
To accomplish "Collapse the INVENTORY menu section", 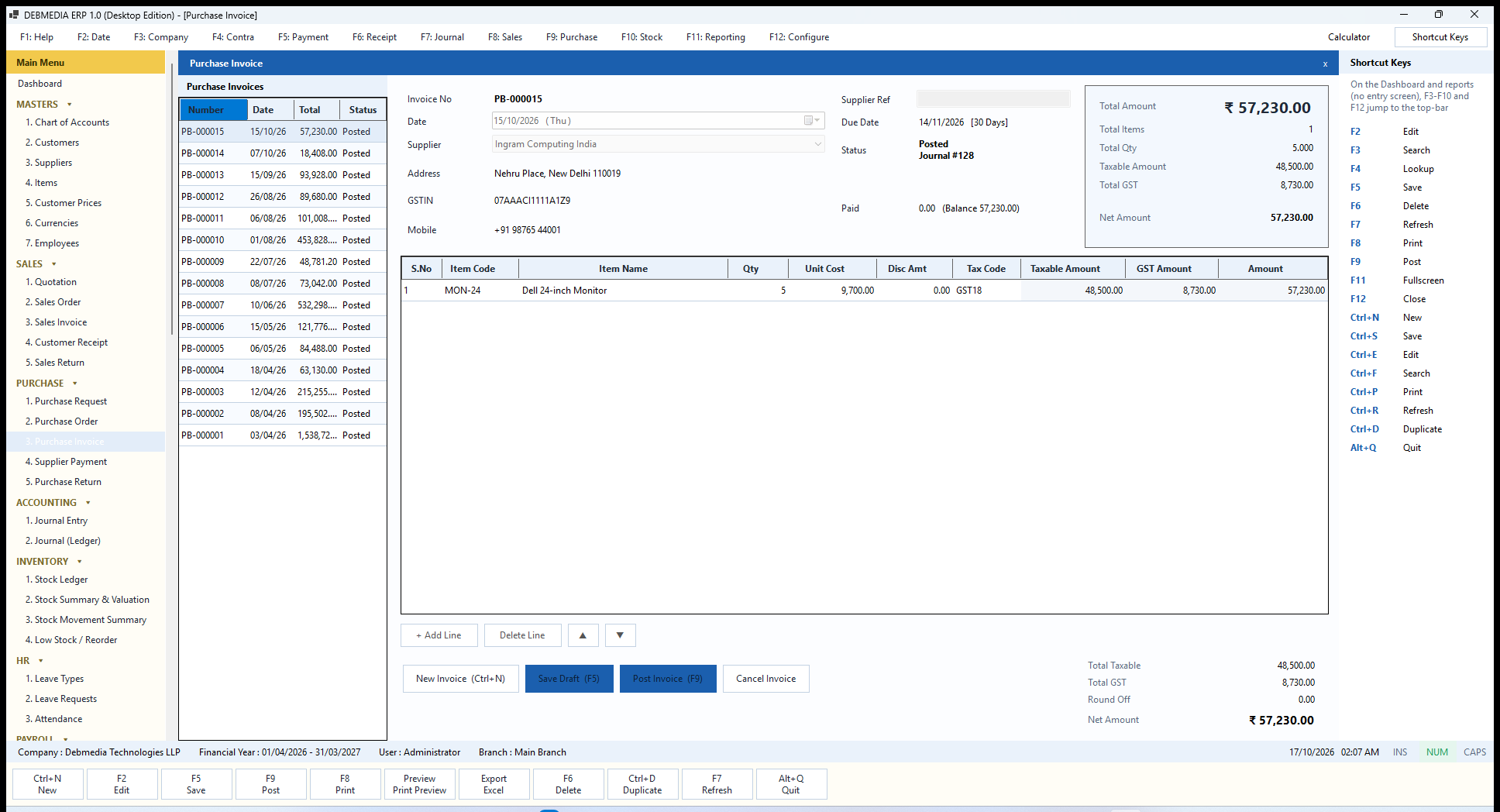I will [80, 562].
